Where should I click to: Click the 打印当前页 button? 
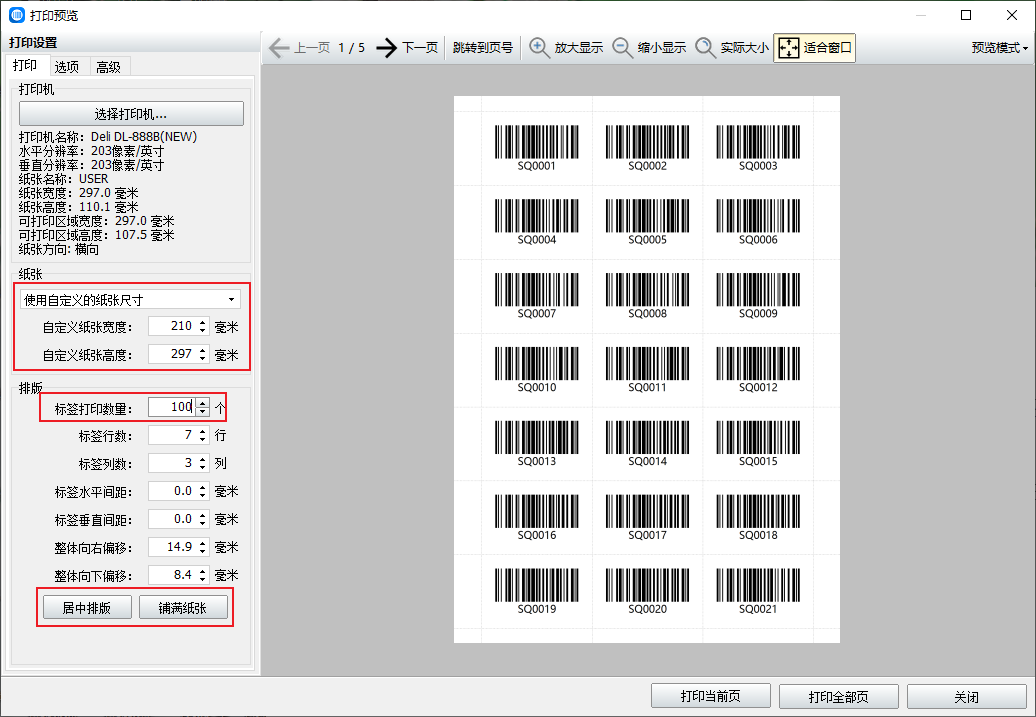point(711,697)
